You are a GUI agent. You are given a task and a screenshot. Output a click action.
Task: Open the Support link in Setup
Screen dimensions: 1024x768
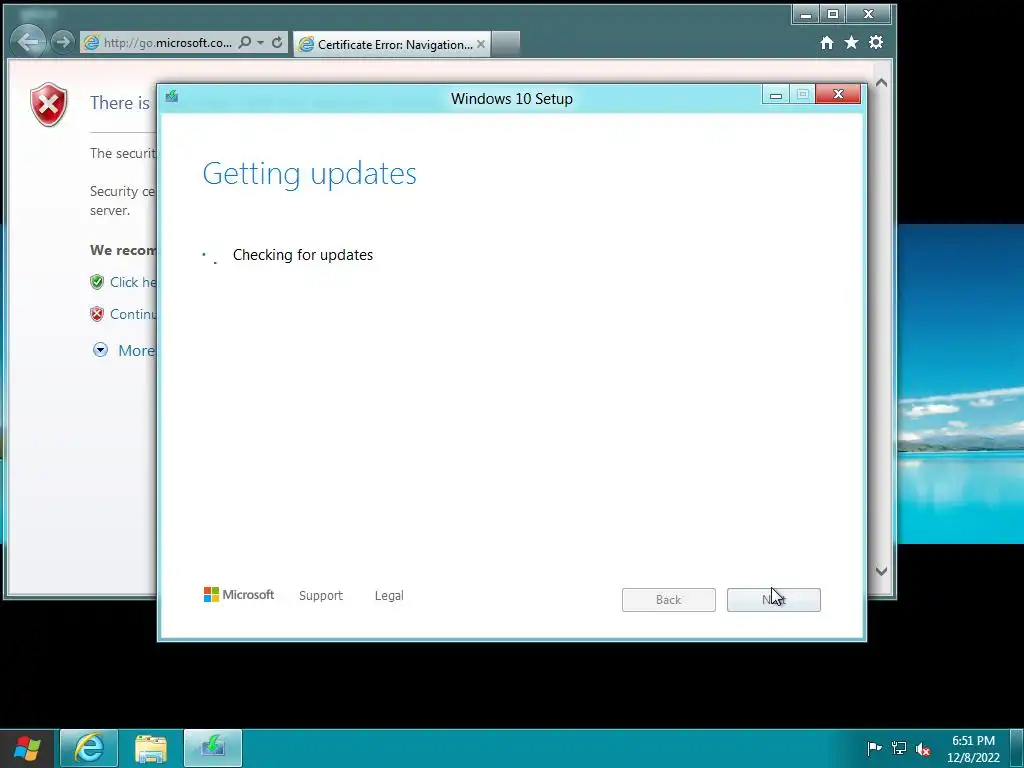(321, 596)
